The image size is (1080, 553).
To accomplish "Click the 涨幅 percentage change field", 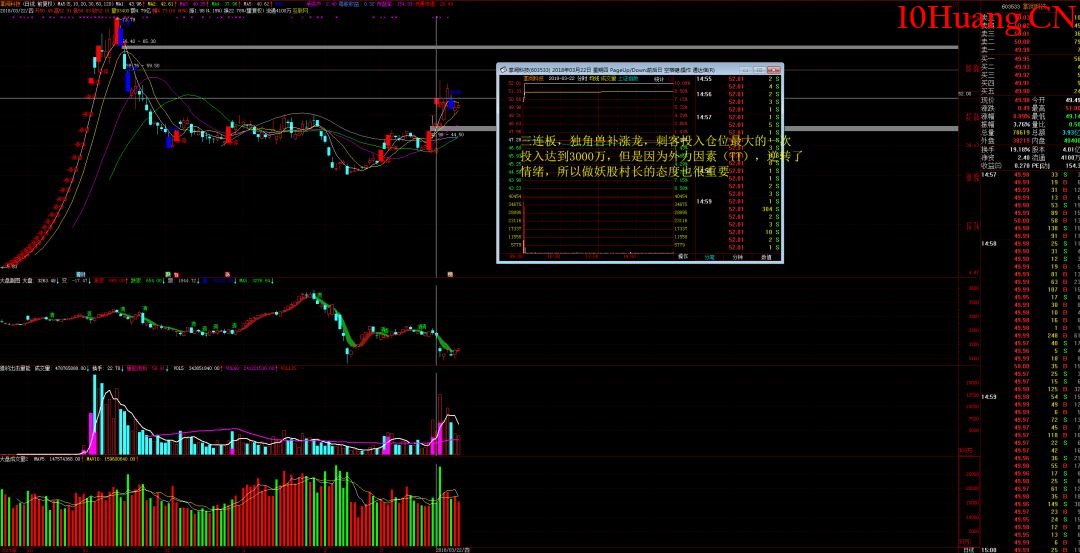I will click(x=1006, y=116).
